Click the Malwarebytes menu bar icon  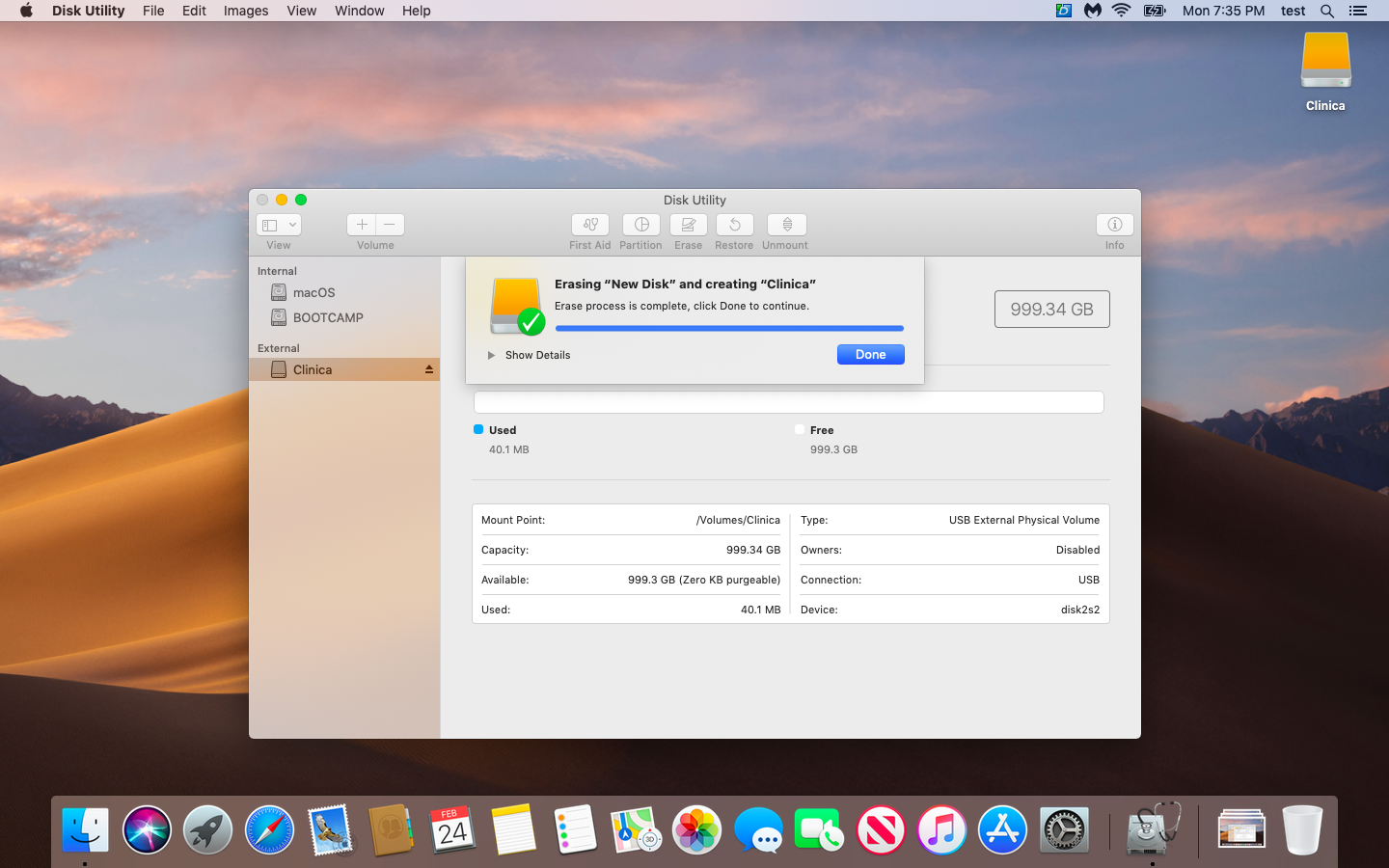[1093, 11]
